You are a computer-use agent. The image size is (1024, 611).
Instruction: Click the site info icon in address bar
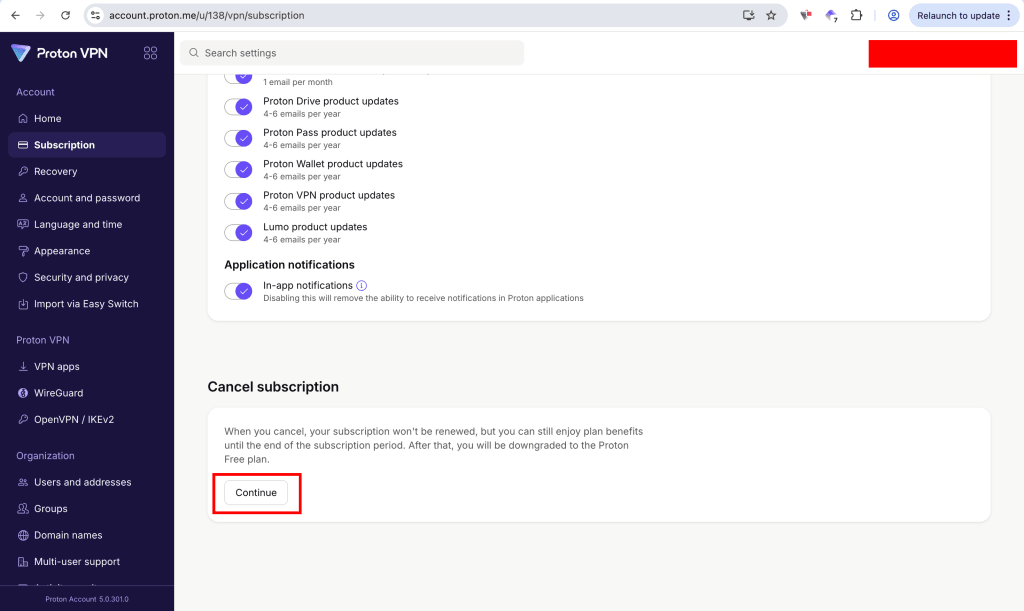95,16
